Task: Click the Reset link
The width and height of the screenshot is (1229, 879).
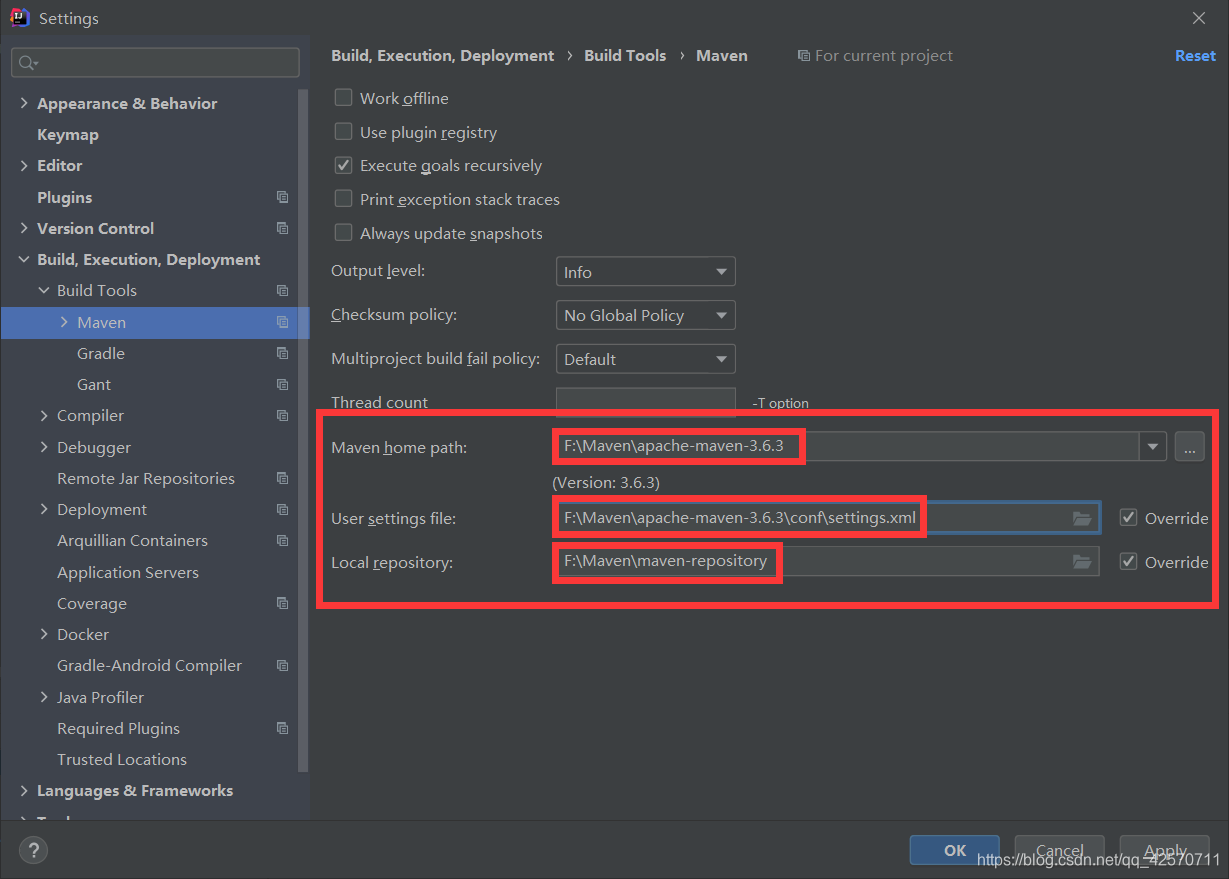Action: tap(1195, 56)
